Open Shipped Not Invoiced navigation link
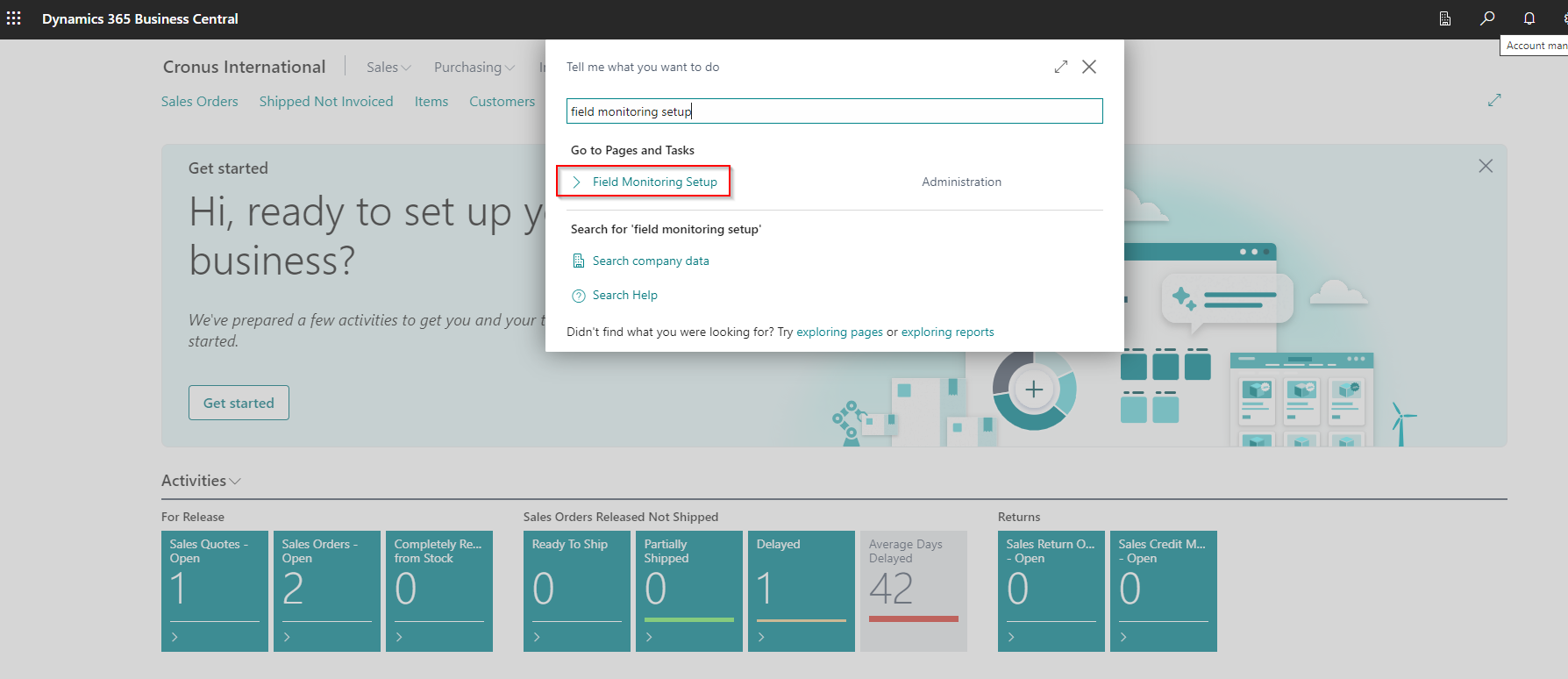The image size is (1568, 679). click(326, 102)
